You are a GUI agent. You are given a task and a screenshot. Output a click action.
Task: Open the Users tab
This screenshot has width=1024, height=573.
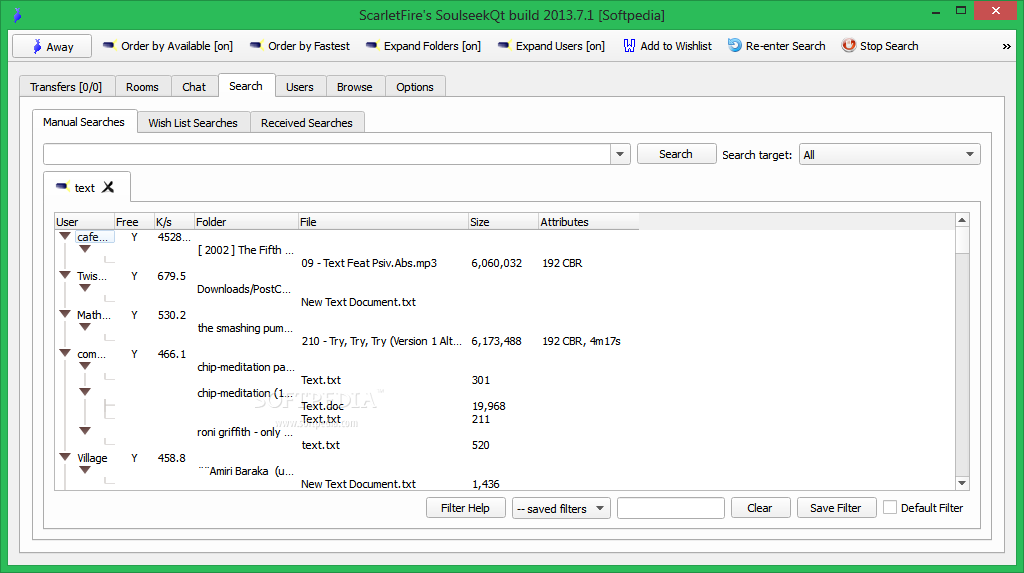tap(300, 87)
